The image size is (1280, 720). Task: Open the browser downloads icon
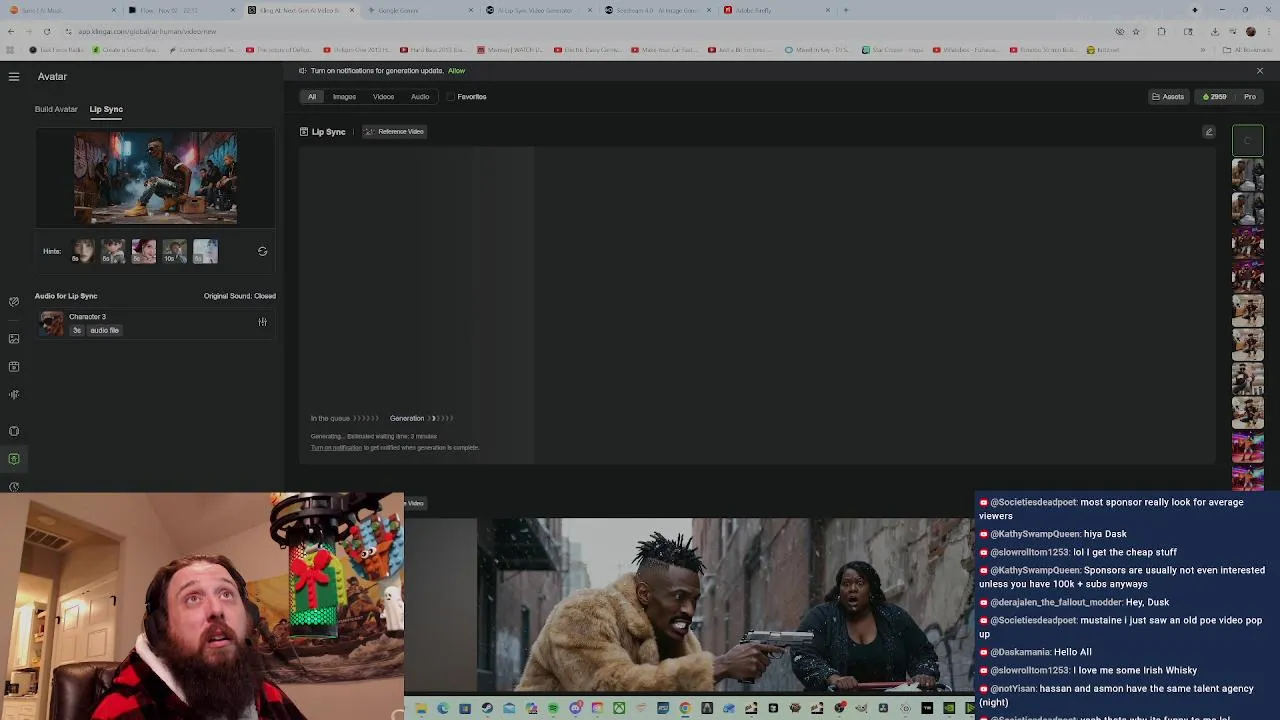[x=1214, y=31]
